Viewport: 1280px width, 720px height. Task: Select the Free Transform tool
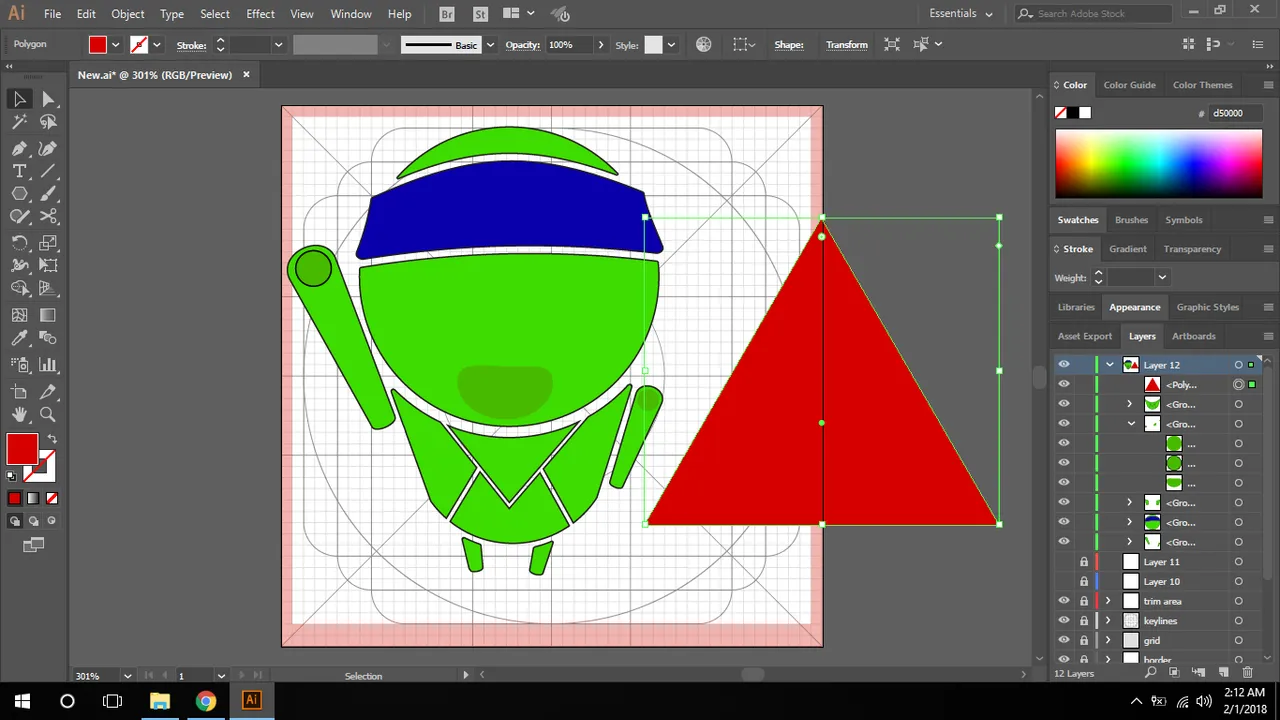coord(48,266)
